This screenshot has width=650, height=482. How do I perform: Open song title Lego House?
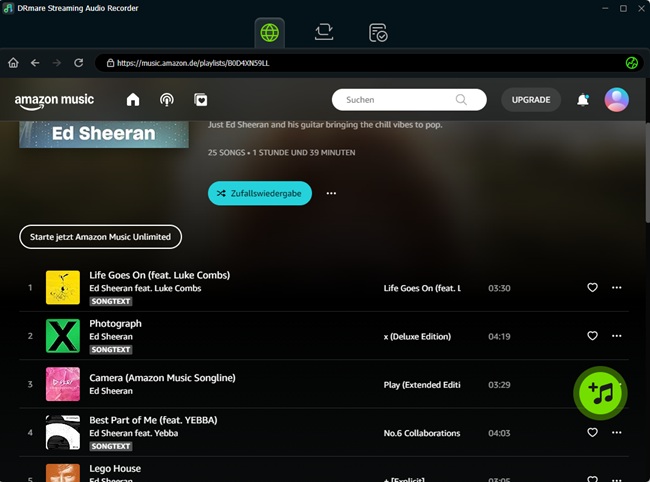click(115, 469)
